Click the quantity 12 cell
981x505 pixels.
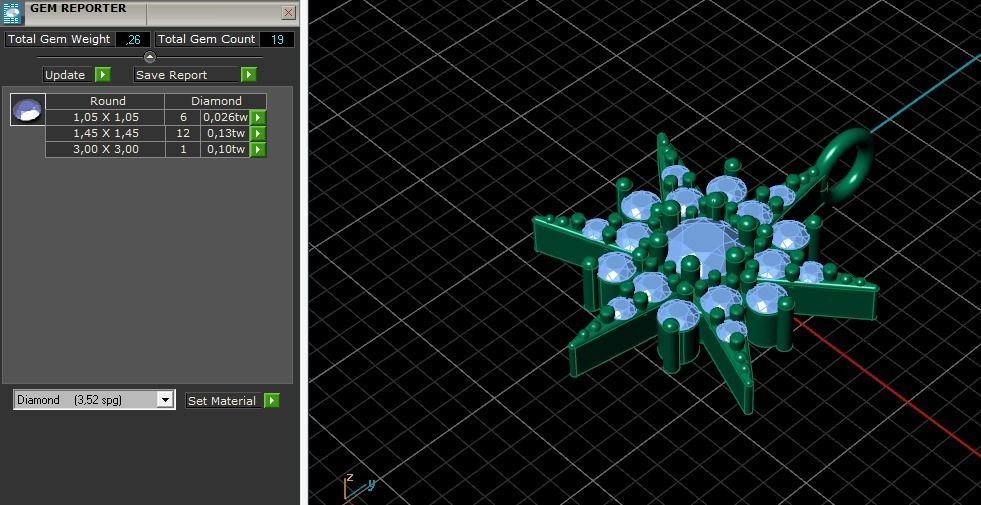pos(183,133)
